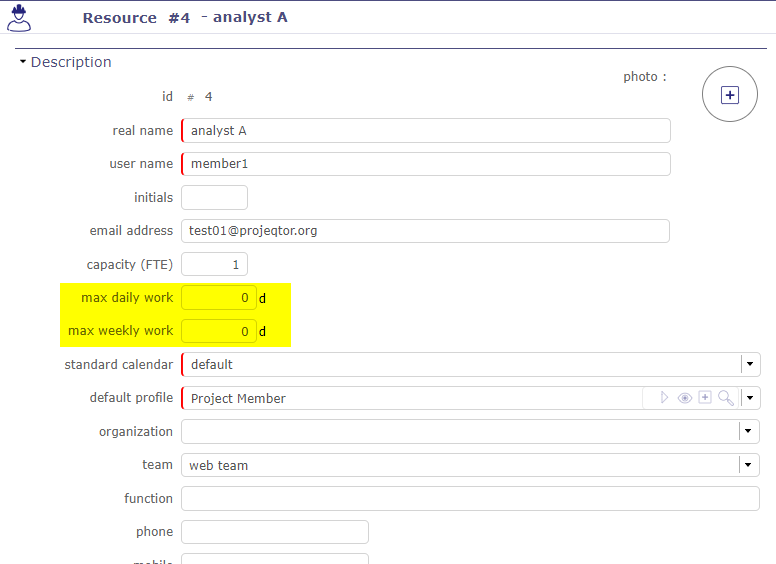
Task: Click the real name field
Action: coord(425,131)
